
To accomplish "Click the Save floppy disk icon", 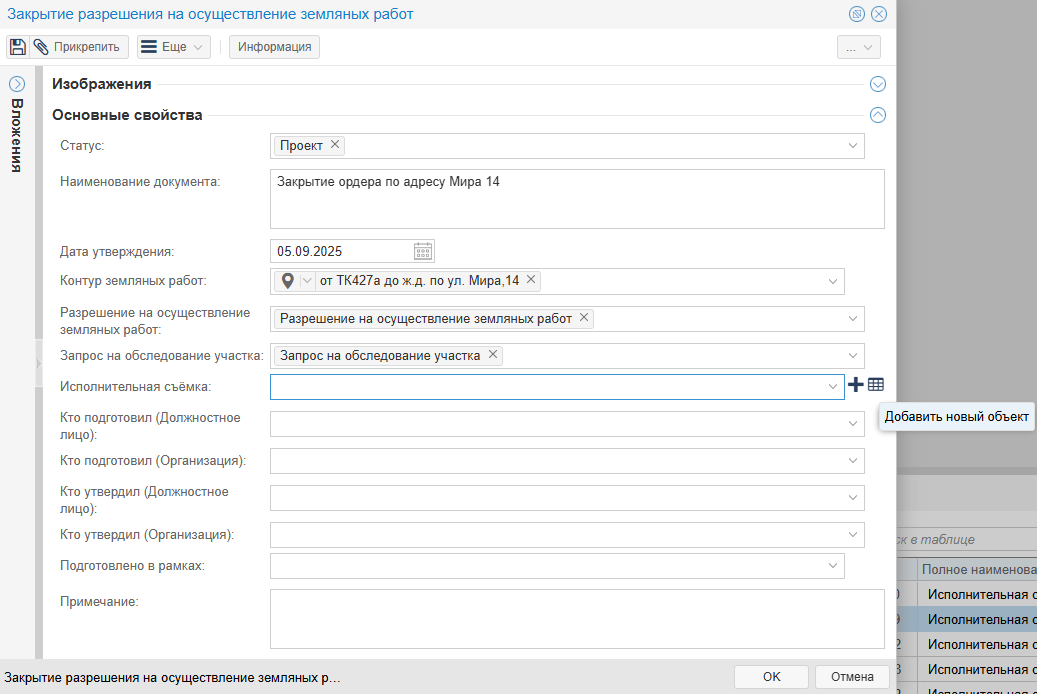I will pyautogui.click(x=17, y=47).
